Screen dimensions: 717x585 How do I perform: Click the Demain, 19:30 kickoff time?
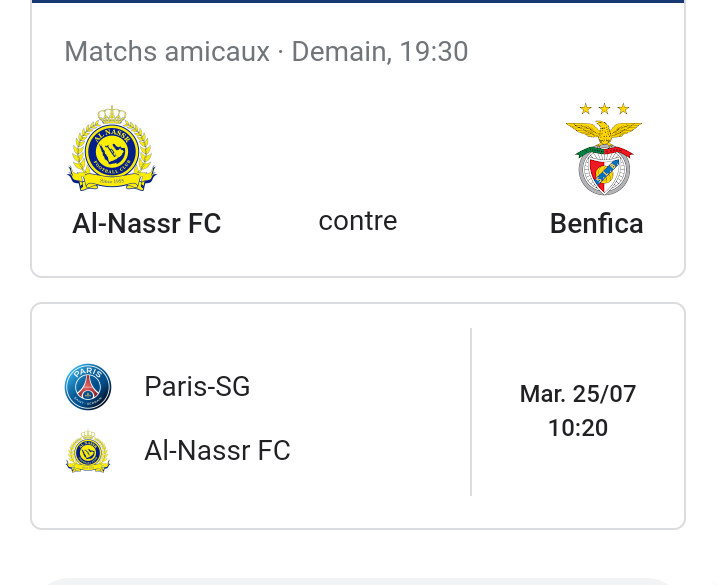tap(380, 52)
